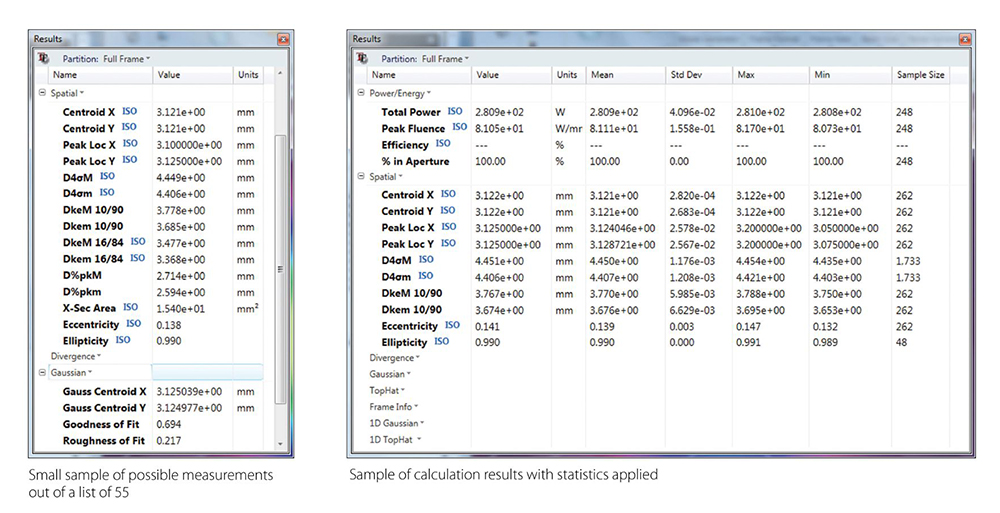Viewport: 1000px width, 513px height.
Task: Click the Sample Size column header
Action: pos(919,75)
